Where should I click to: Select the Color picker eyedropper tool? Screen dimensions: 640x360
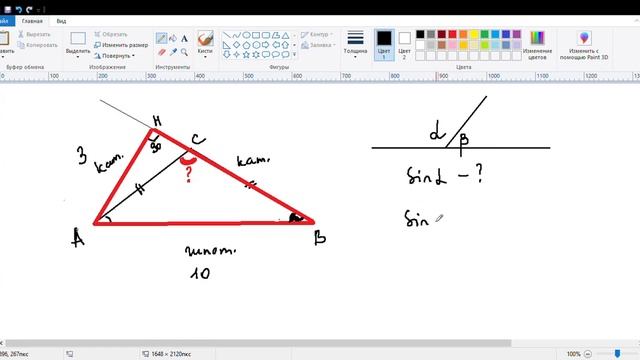pos(173,52)
